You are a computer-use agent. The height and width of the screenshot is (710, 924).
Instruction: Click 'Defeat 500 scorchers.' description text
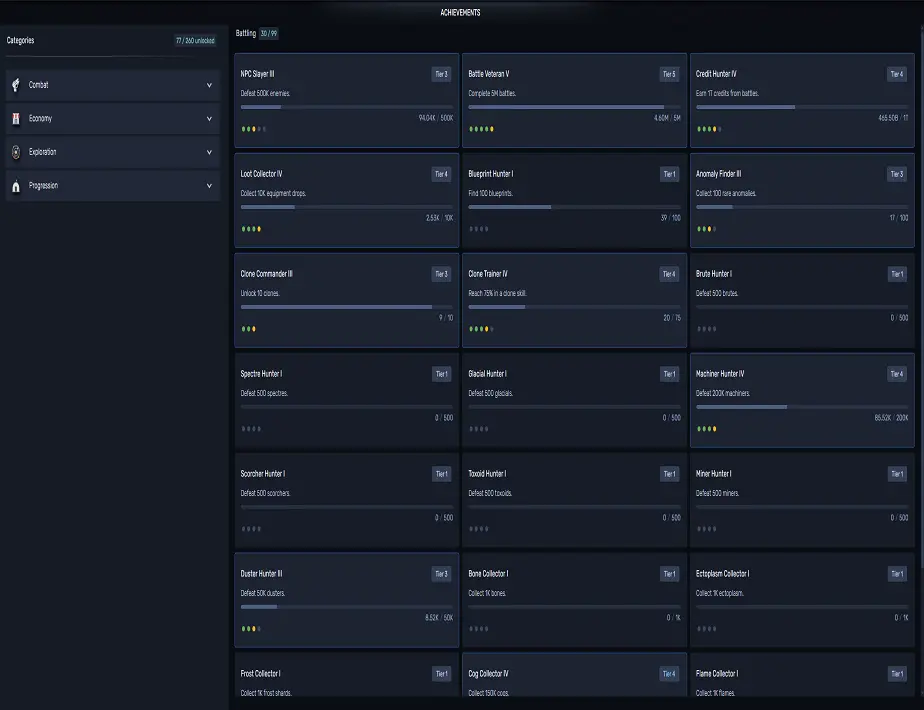(x=265, y=493)
